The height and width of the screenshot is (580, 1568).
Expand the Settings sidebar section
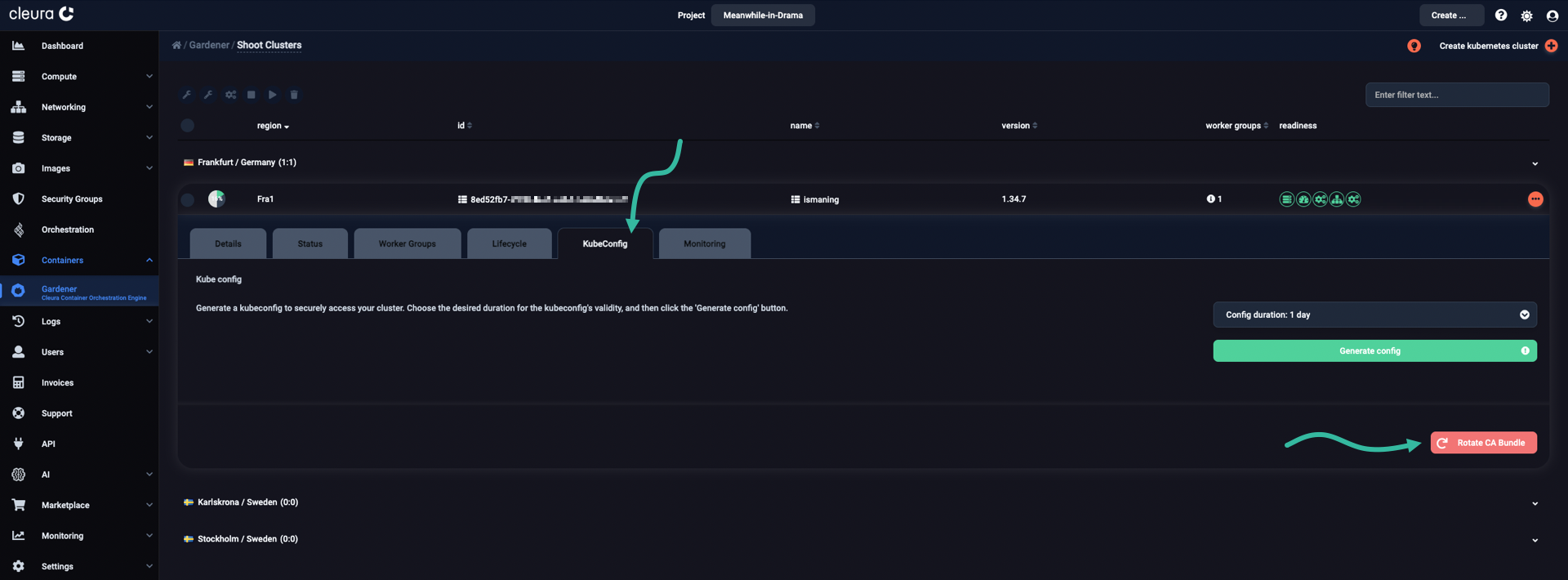point(79,566)
